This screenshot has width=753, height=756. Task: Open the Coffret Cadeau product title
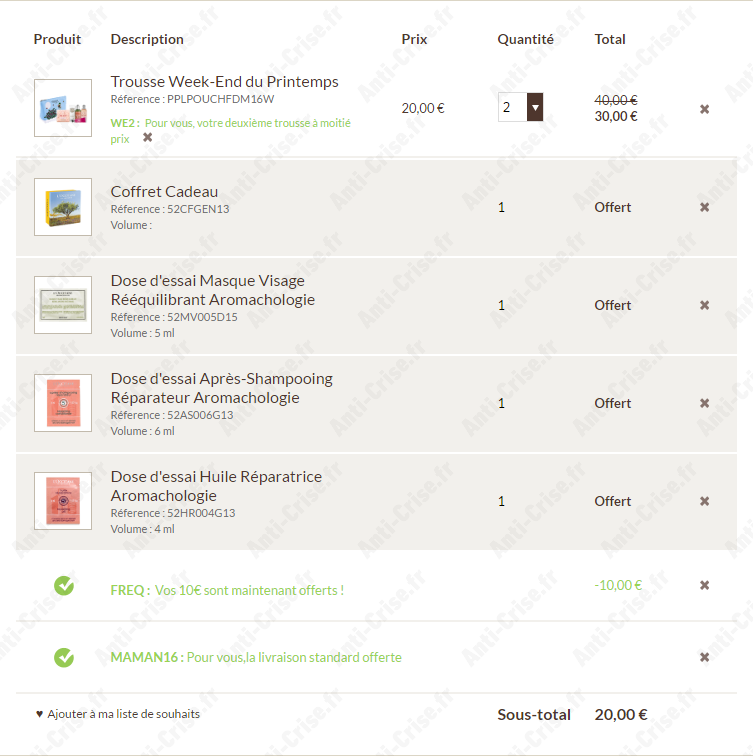164,191
